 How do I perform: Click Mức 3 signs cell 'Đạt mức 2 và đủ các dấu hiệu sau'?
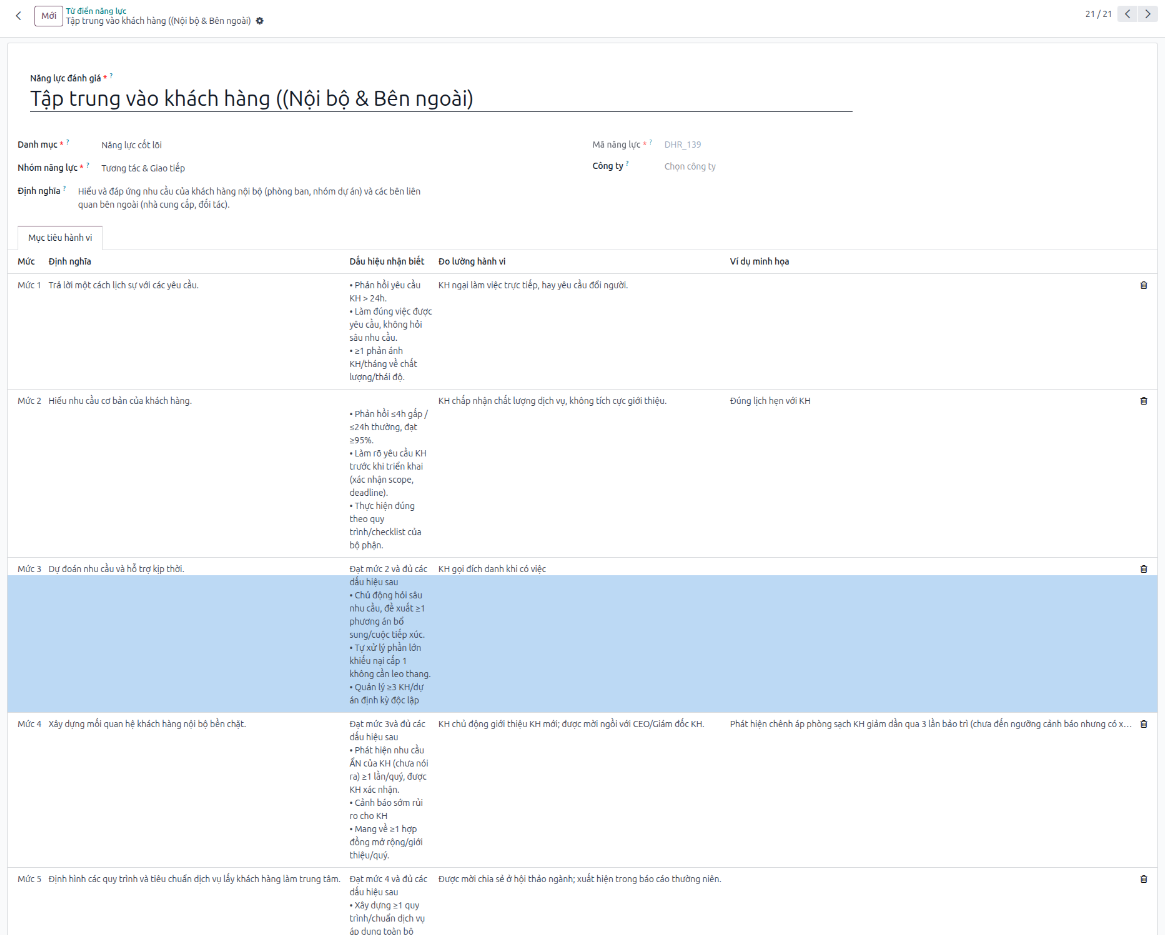(390, 635)
